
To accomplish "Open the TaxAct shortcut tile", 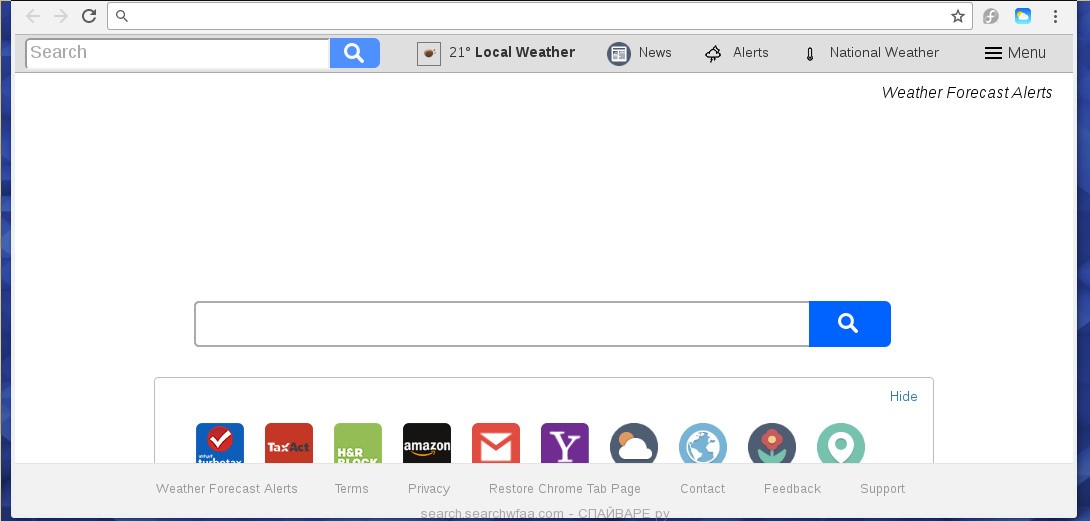I will (288, 443).
